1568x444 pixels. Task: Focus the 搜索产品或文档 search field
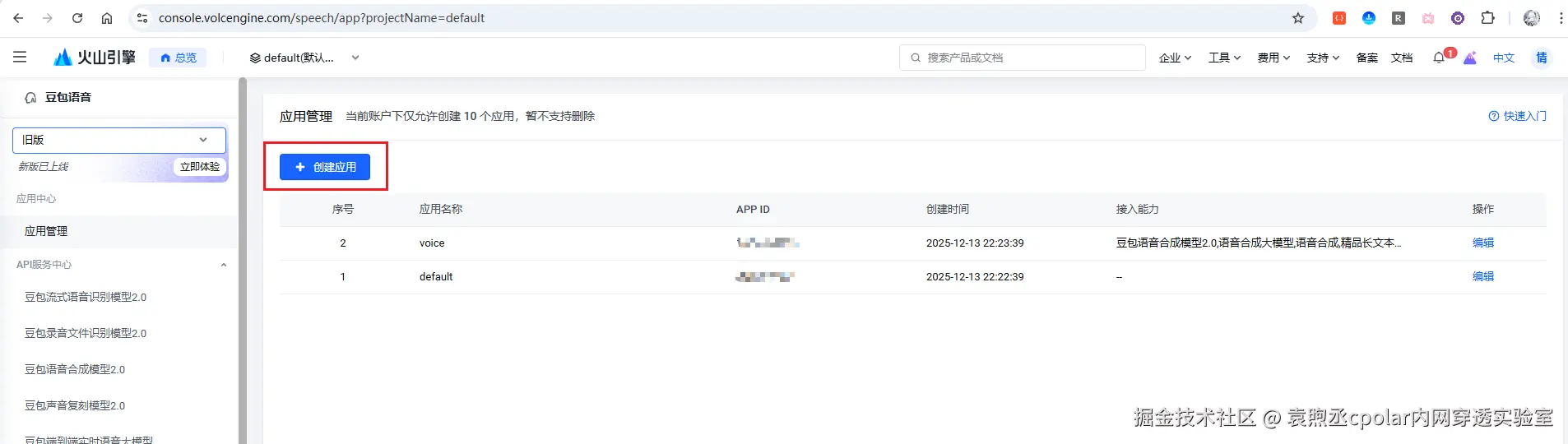click(1023, 58)
